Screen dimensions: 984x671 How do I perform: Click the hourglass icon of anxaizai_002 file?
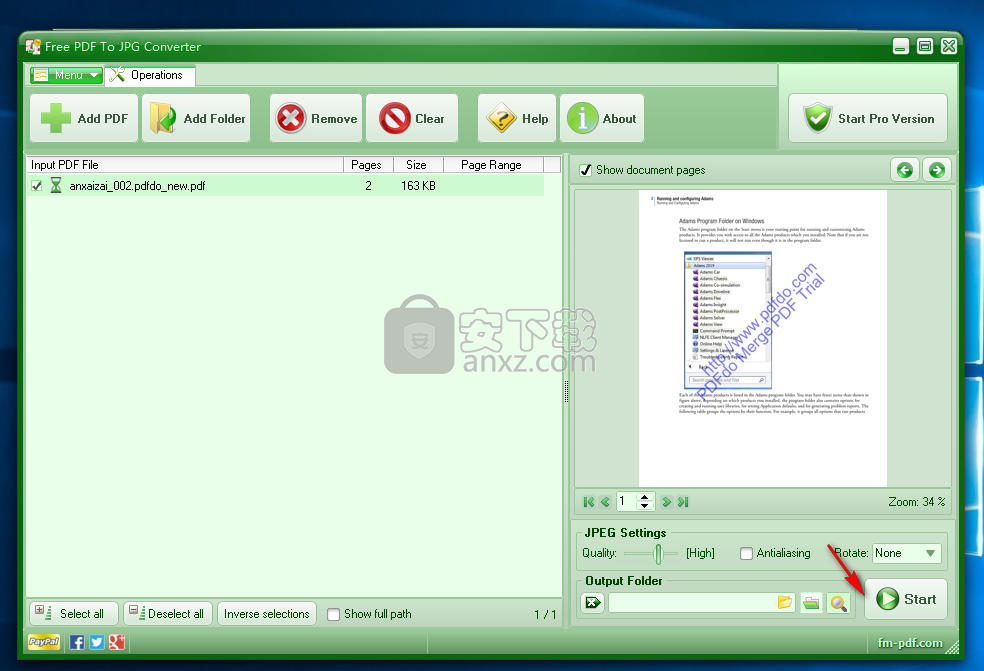point(56,185)
